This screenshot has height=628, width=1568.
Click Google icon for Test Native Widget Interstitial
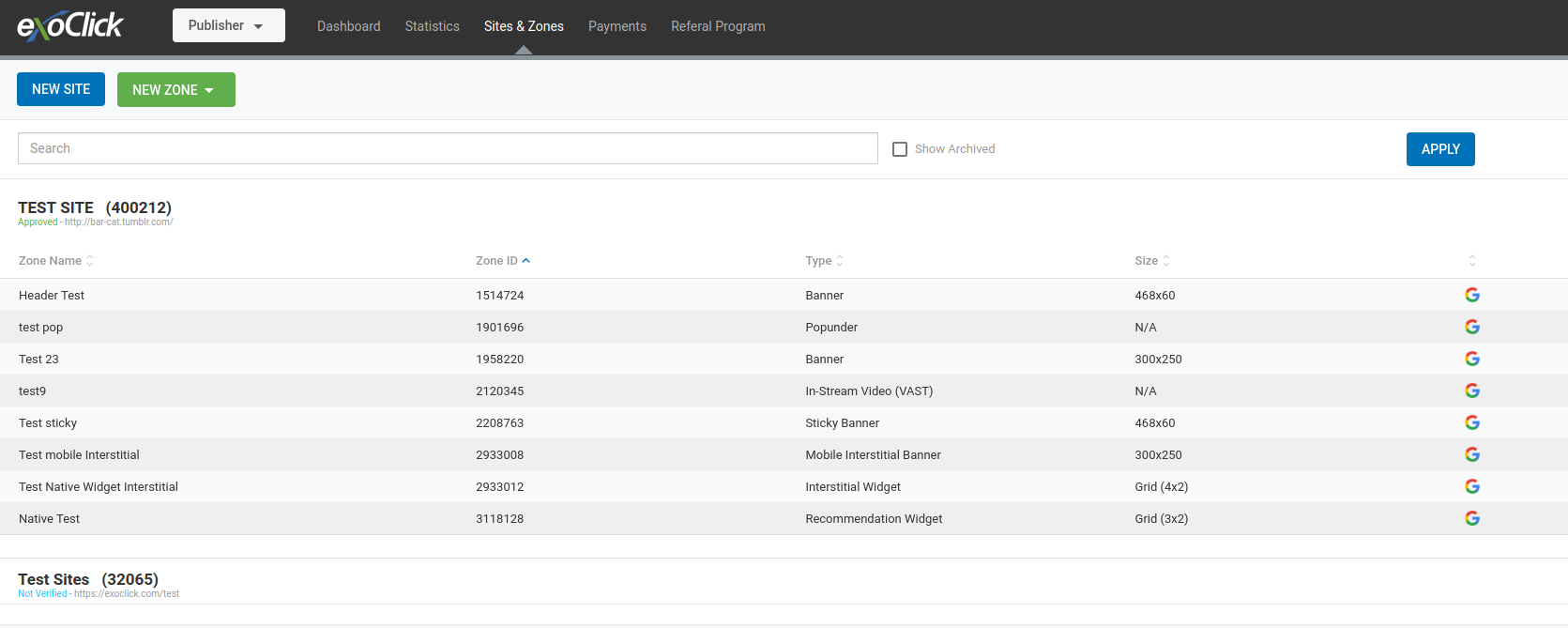(1471, 486)
